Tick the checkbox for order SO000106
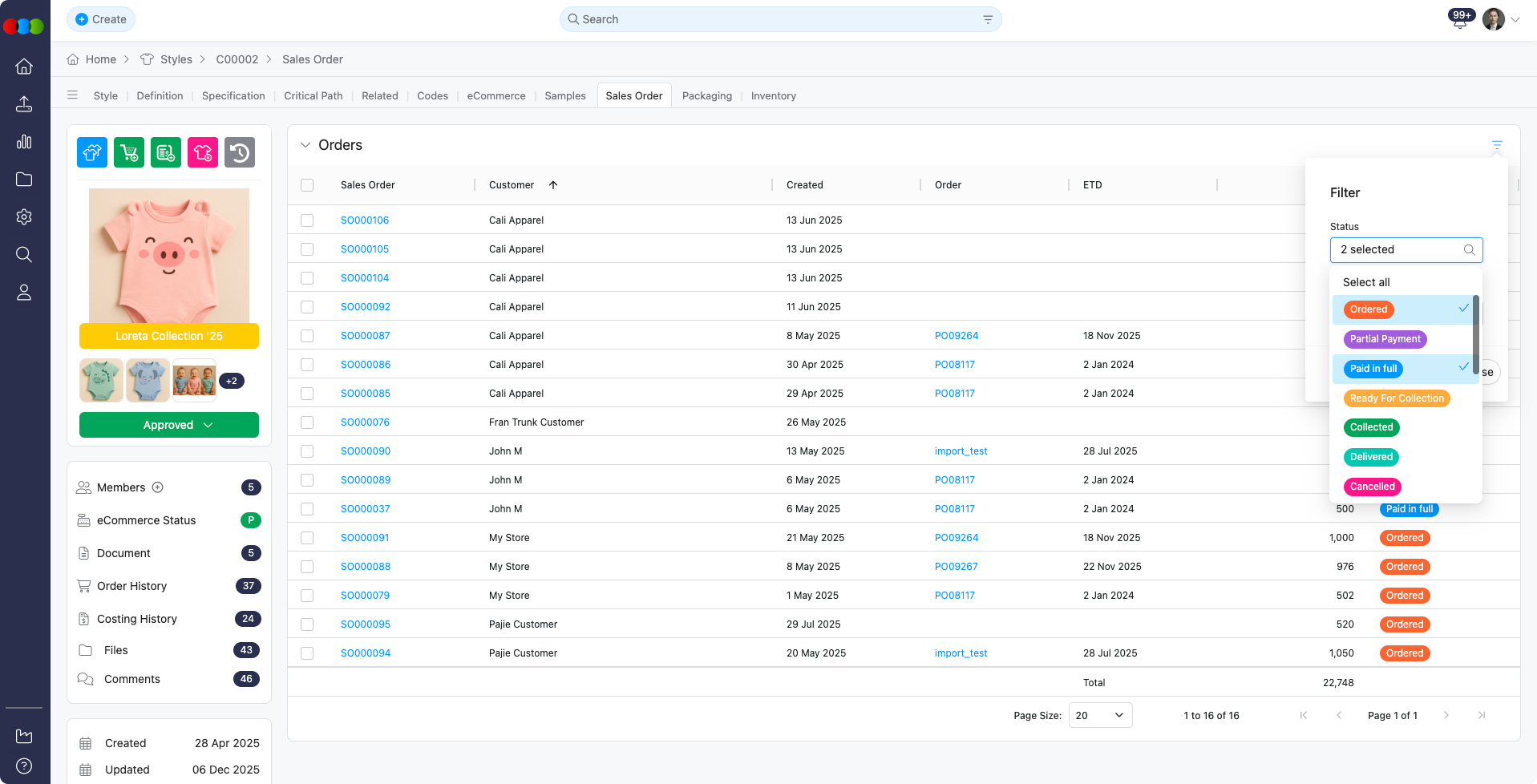1537x784 pixels. 307,220
